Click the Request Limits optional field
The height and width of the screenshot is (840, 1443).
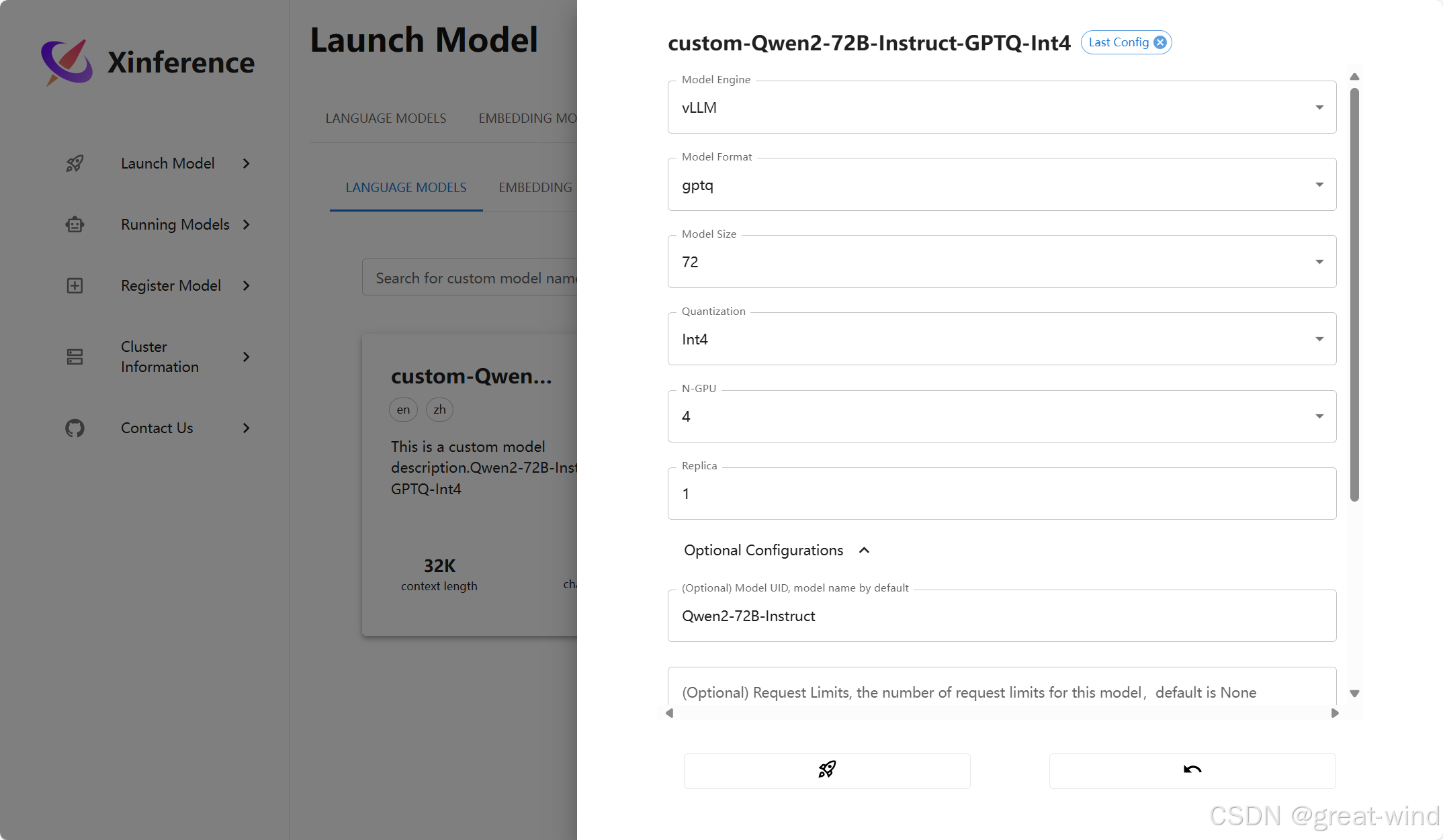1001,692
